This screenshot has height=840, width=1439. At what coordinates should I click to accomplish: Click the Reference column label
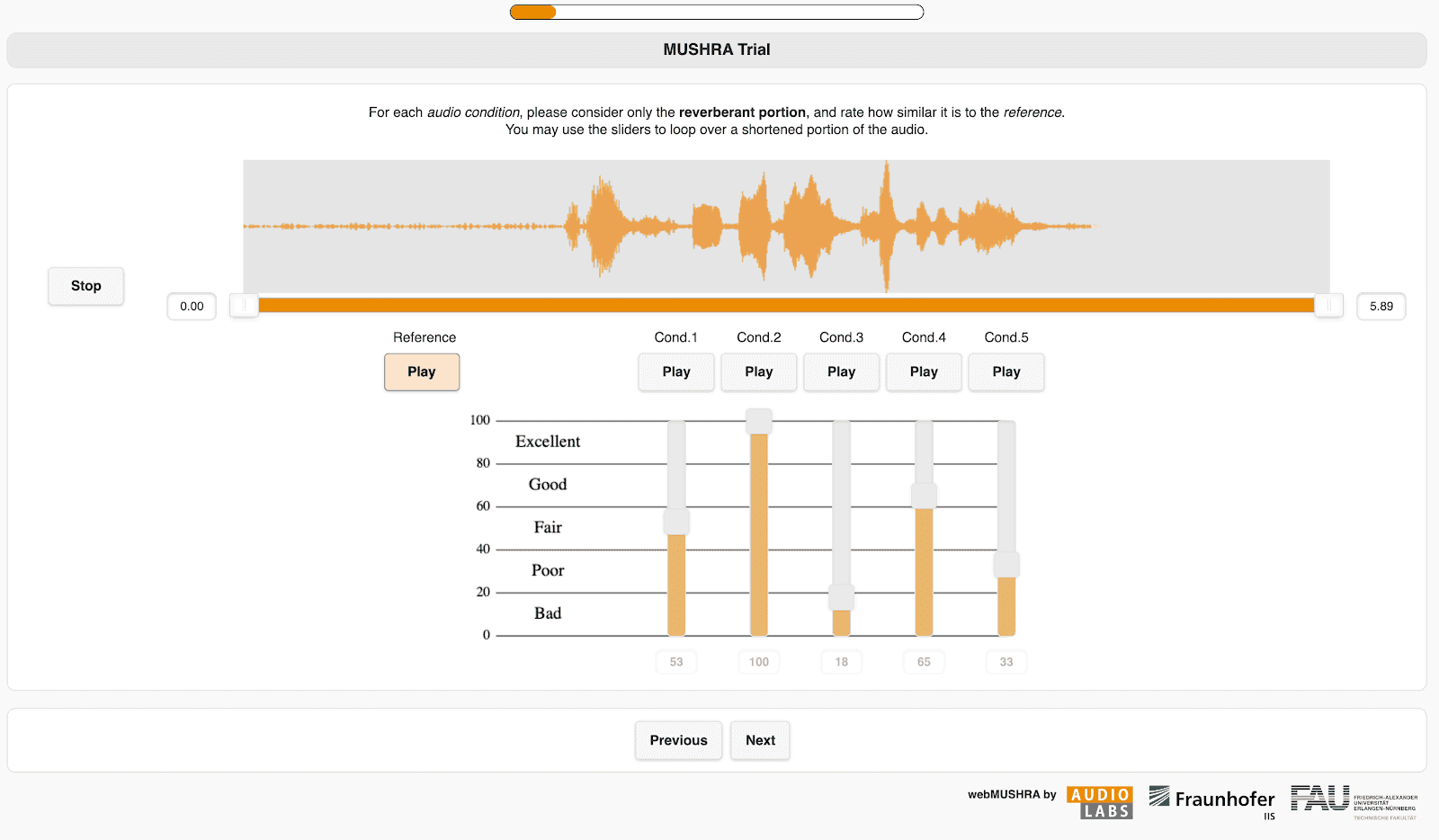(x=425, y=337)
